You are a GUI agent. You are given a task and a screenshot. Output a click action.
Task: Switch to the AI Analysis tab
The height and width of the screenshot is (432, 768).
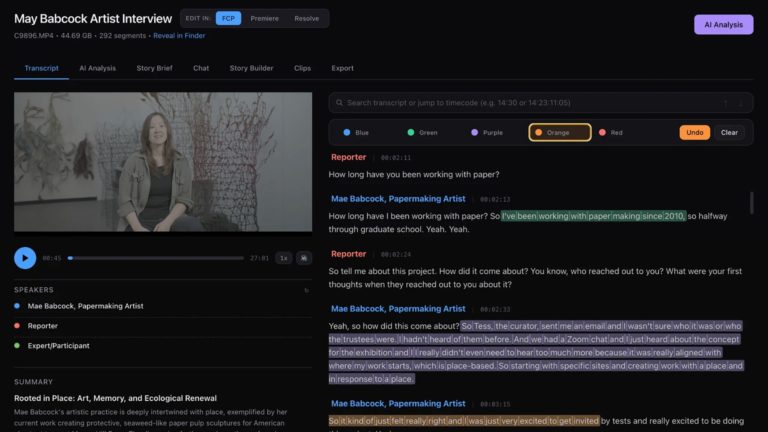pyautogui.click(x=97, y=68)
